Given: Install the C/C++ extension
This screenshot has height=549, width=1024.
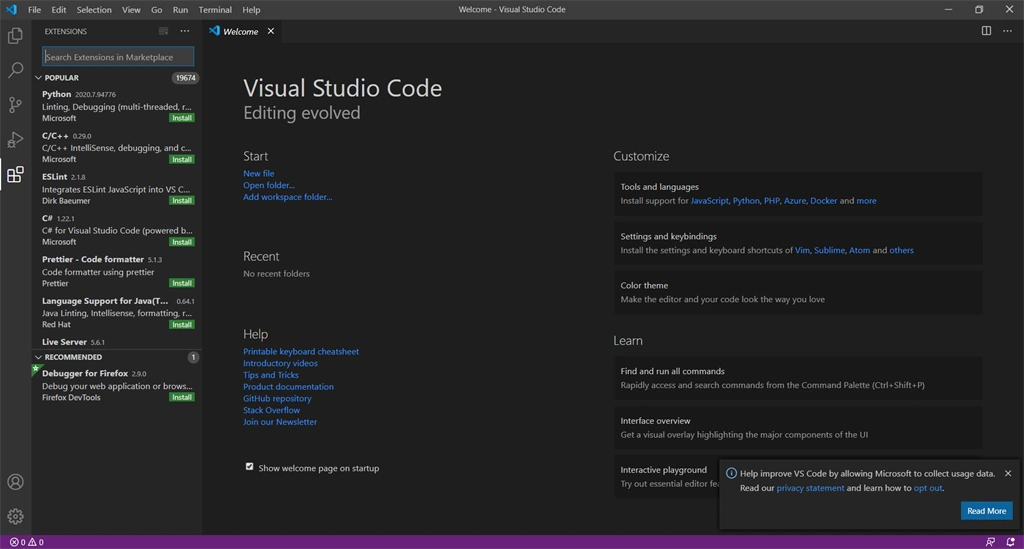Looking at the screenshot, I should point(182,159).
